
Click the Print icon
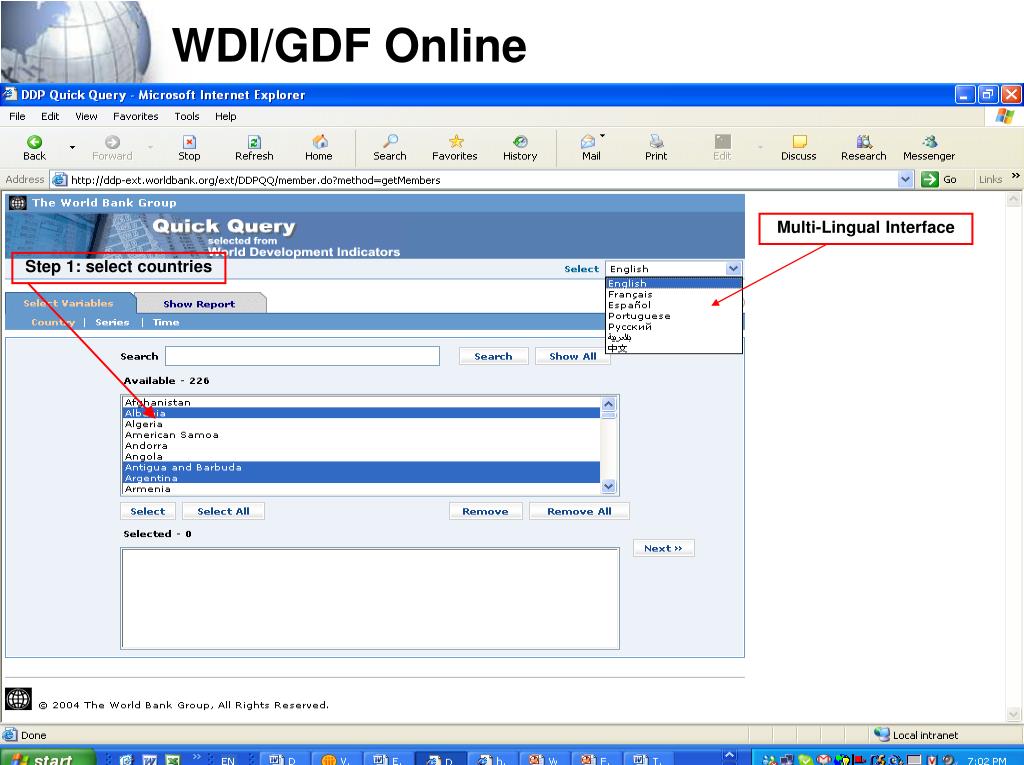tap(656, 141)
